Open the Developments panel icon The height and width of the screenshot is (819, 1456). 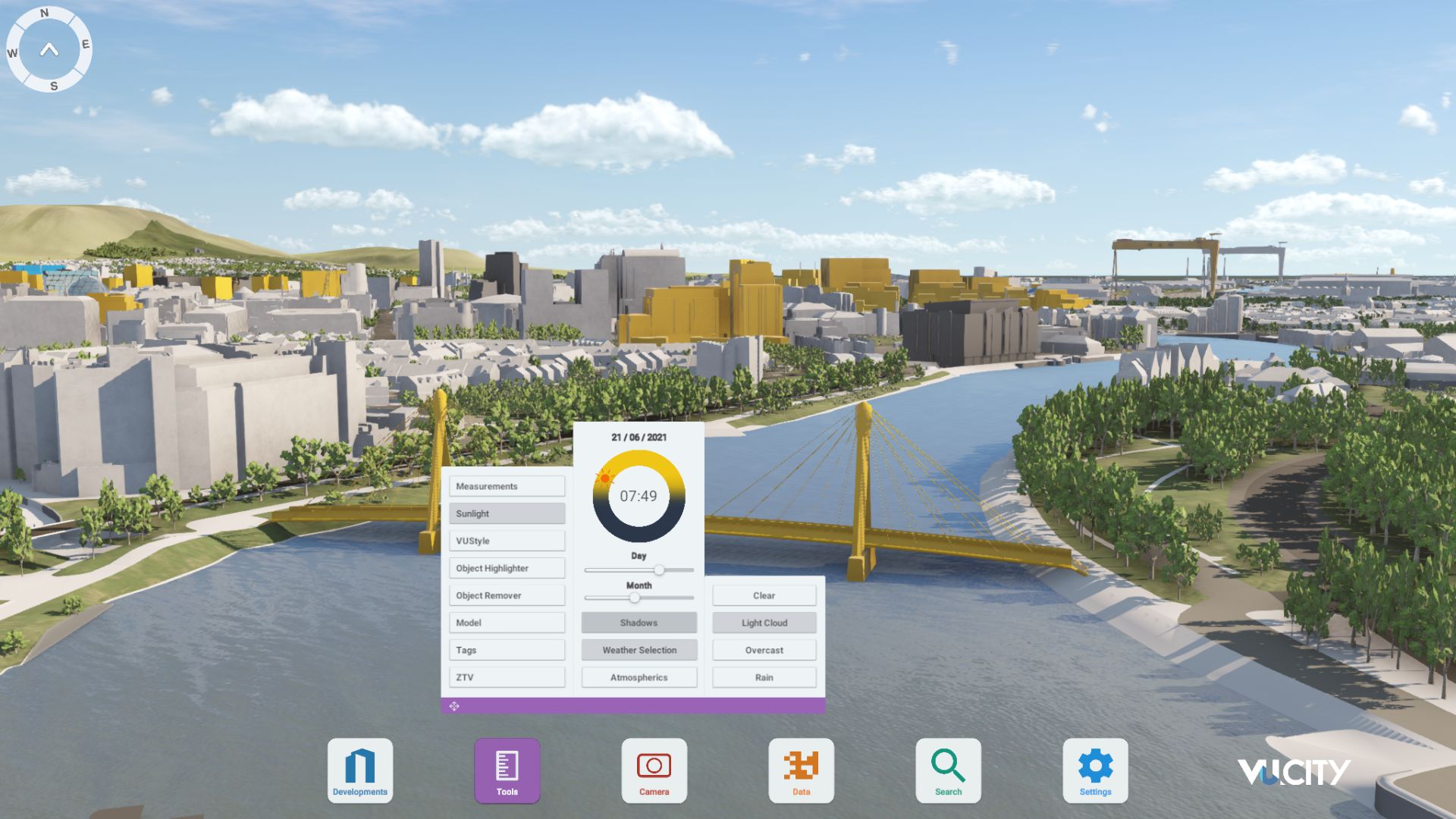click(360, 770)
